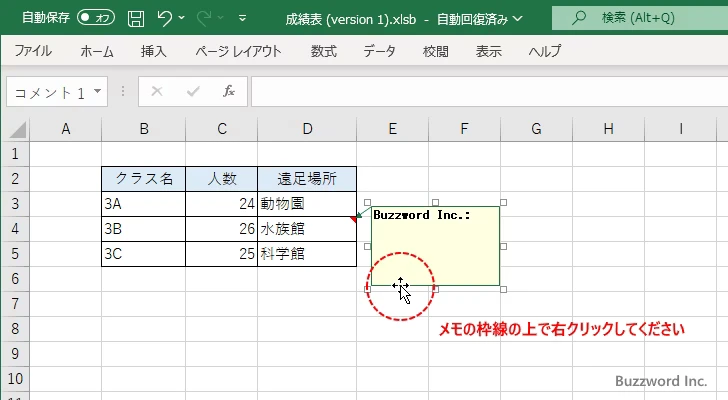Switch to the 表示 tab
728x400 pixels.
tap(488, 51)
